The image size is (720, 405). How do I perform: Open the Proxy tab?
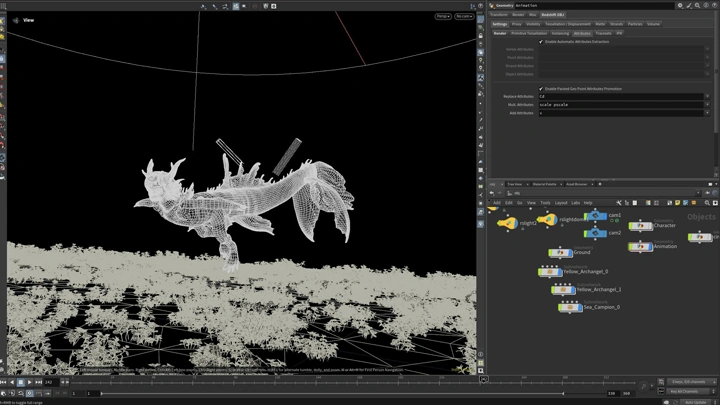(517, 24)
